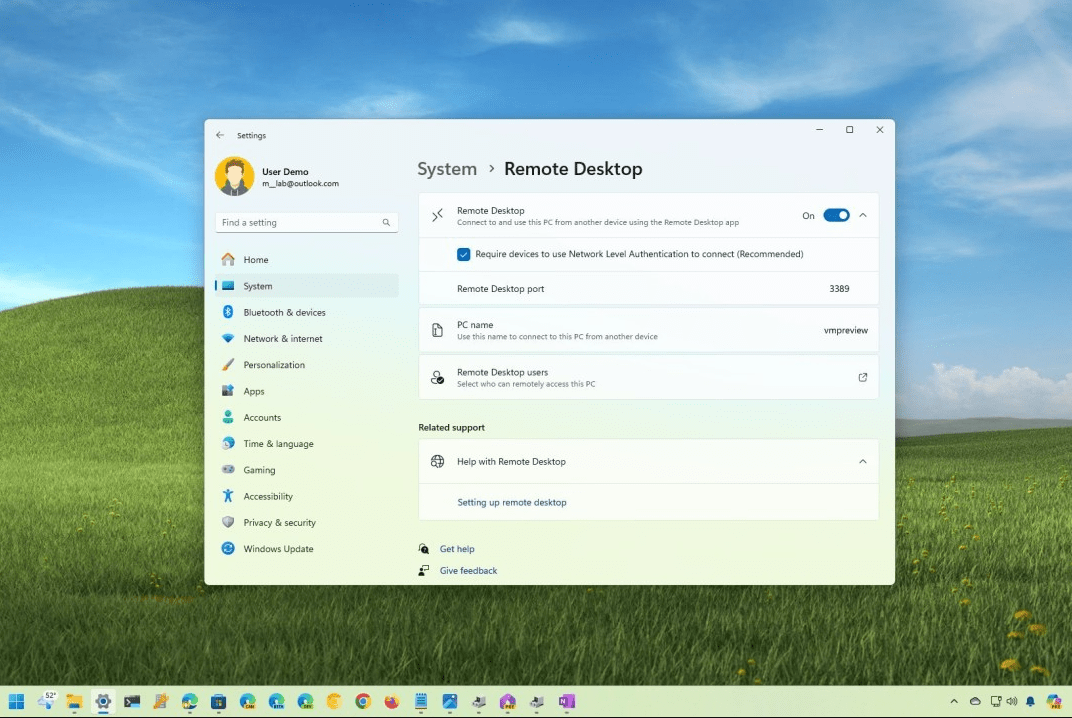Open the User Demo account profile
The height and width of the screenshot is (718, 1072).
pyautogui.click(x=277, y=176)
